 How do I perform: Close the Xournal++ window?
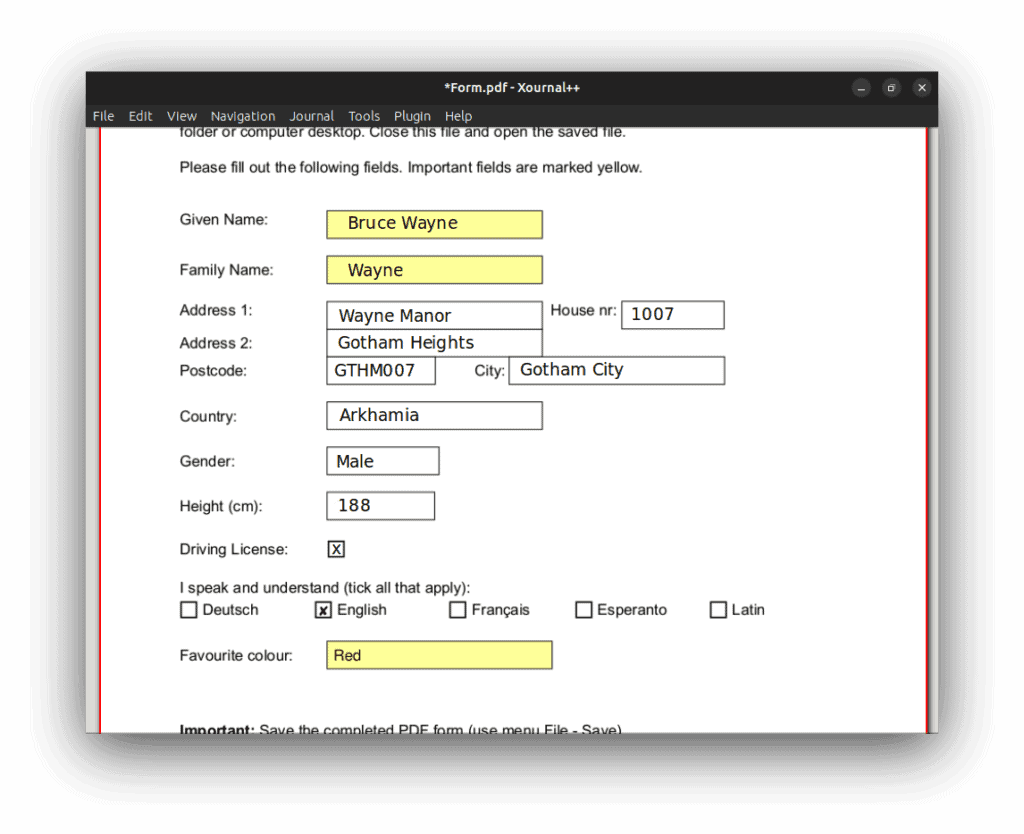[922, 88]
